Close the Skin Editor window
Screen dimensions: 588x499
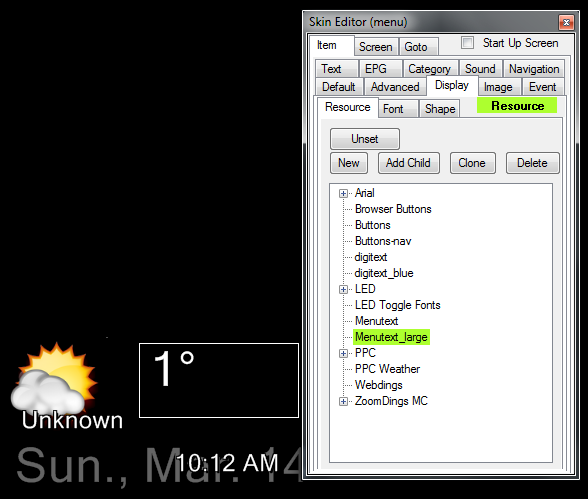click(566, 22)
